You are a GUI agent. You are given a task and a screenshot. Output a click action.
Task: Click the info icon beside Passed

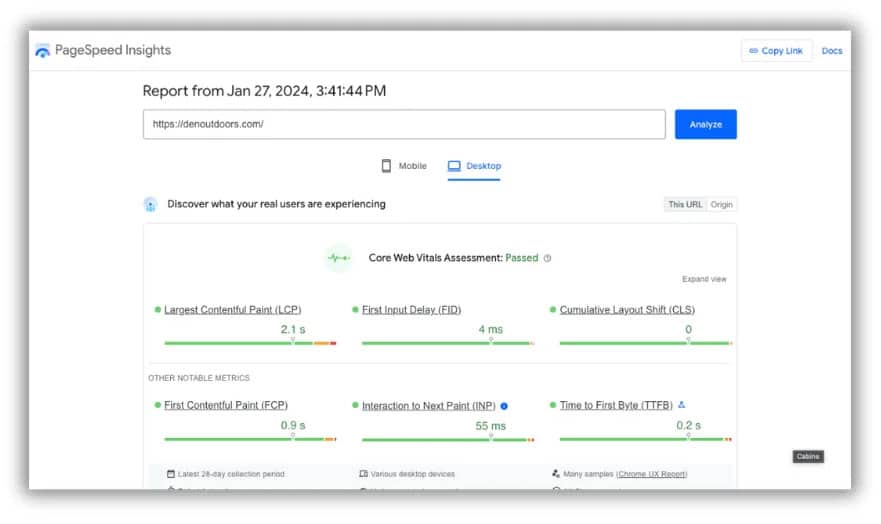click(547, 258)
